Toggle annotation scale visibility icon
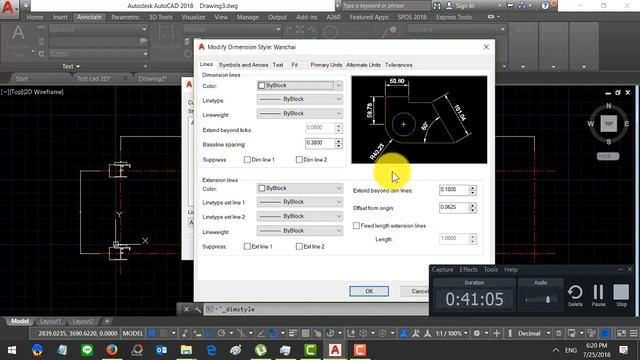The height and width of the screenshot is (360, 640). [404, 333]
